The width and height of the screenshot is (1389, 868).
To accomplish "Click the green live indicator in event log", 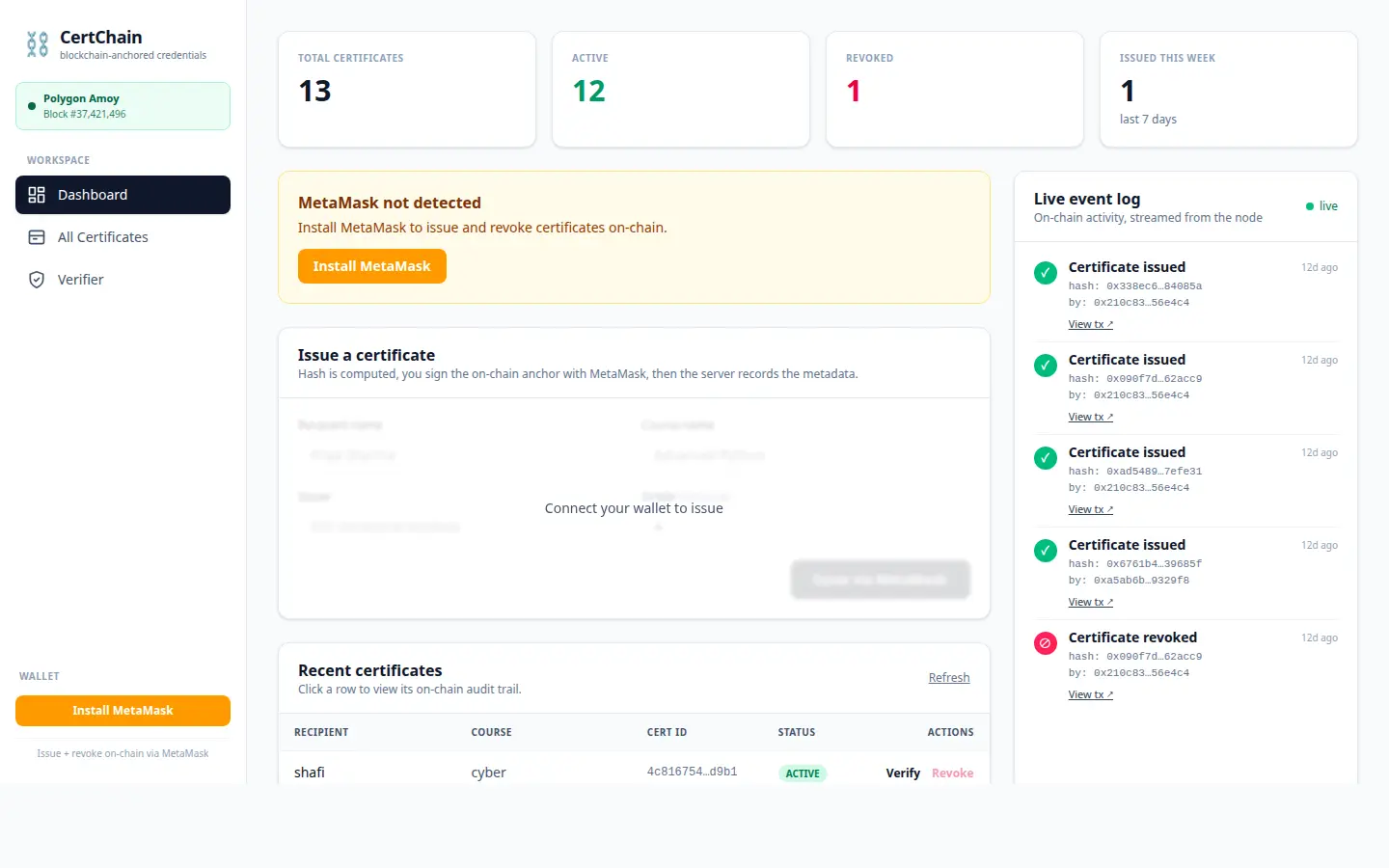I will click(x=1321, y=206).
